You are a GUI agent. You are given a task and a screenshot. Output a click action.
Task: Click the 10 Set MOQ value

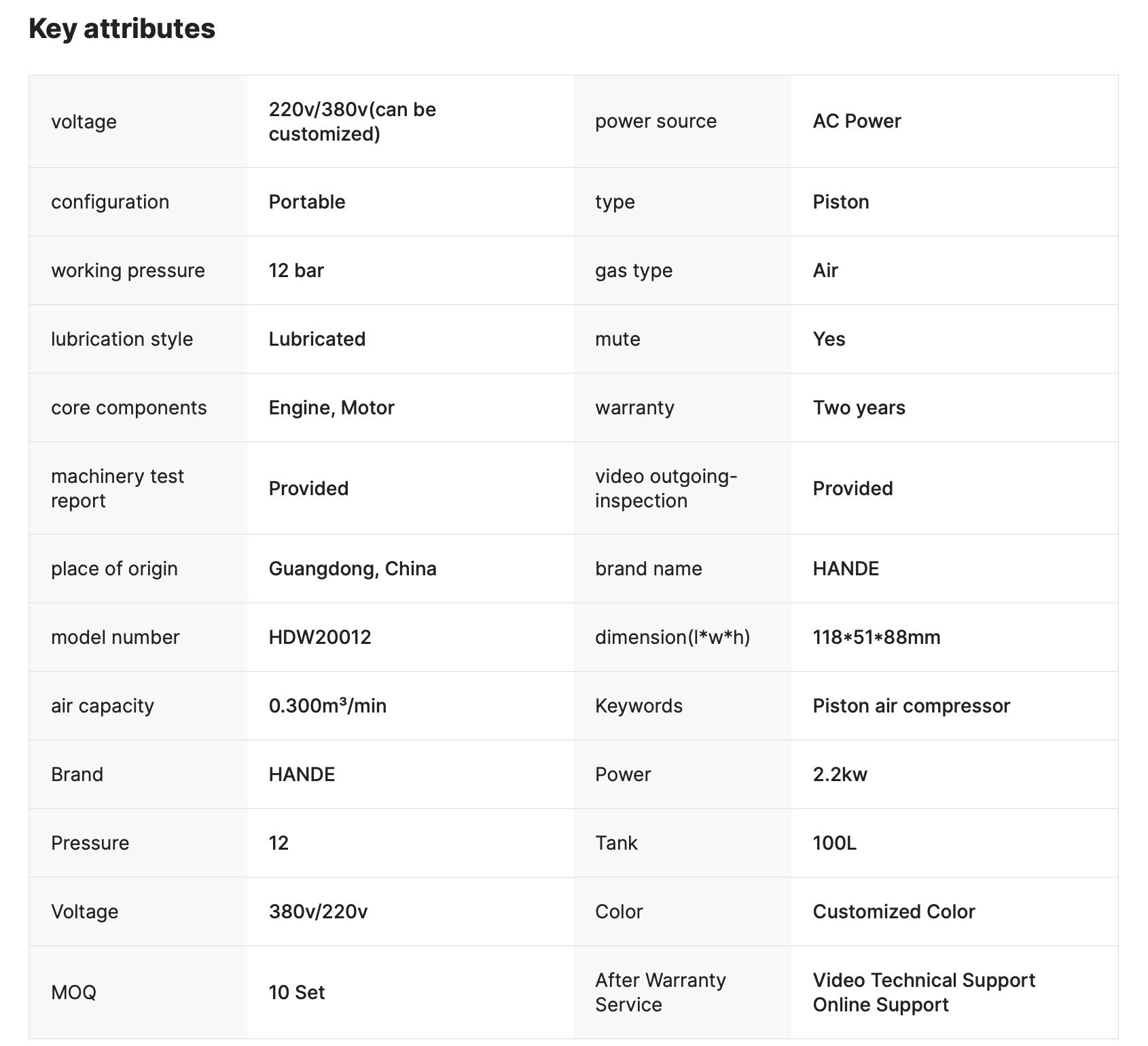tap(296, 992)
